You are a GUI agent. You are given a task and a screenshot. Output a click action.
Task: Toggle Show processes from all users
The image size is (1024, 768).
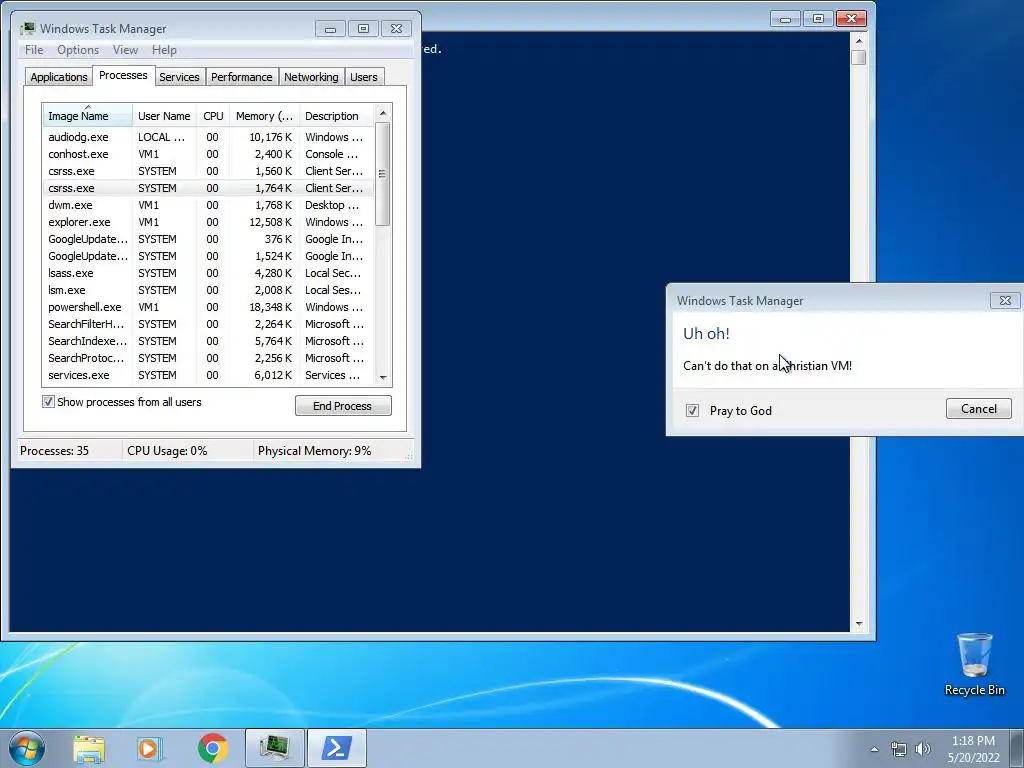point(48,402)
